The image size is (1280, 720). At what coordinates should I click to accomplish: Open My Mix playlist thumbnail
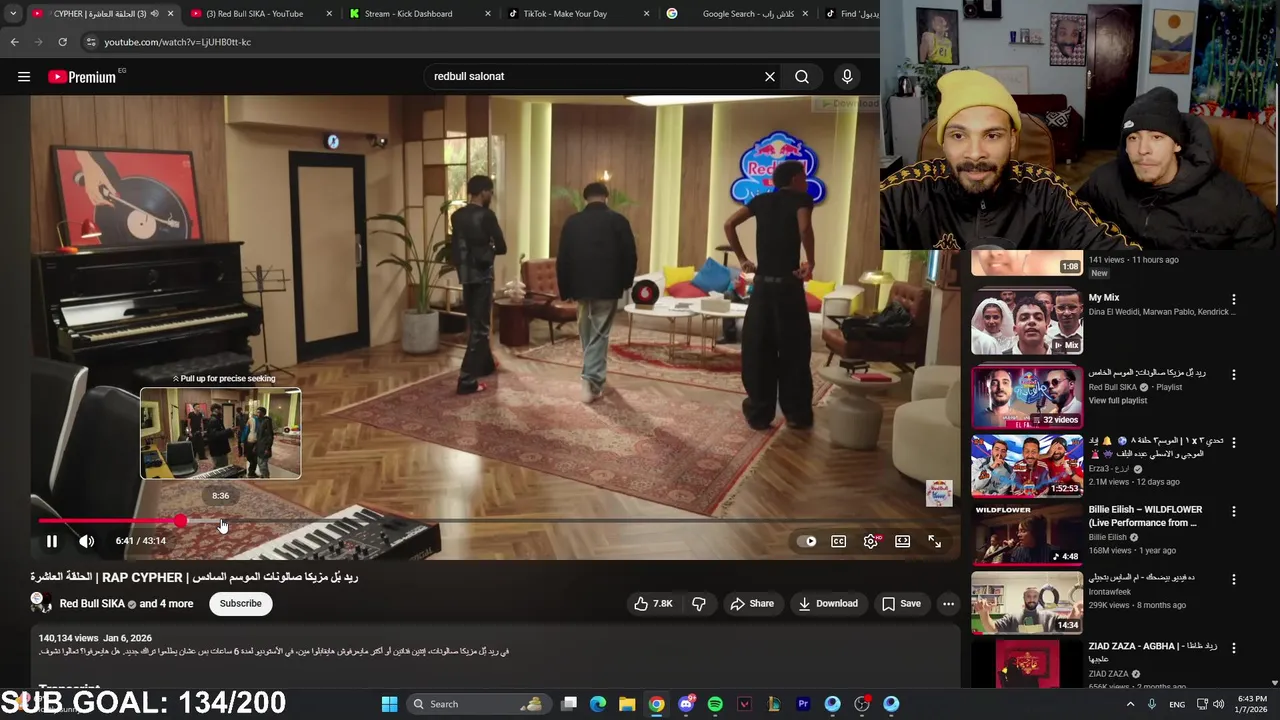1027,323
